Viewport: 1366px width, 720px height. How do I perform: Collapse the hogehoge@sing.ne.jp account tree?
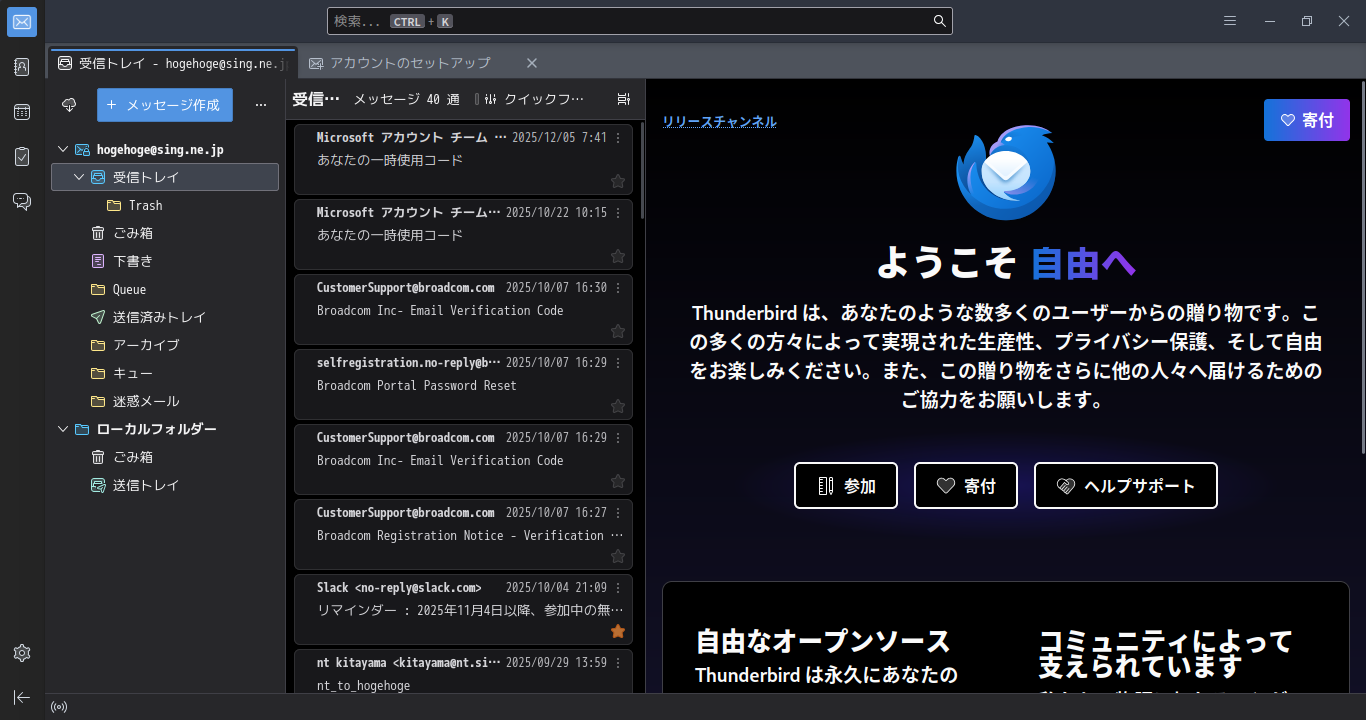click(63, 149)
